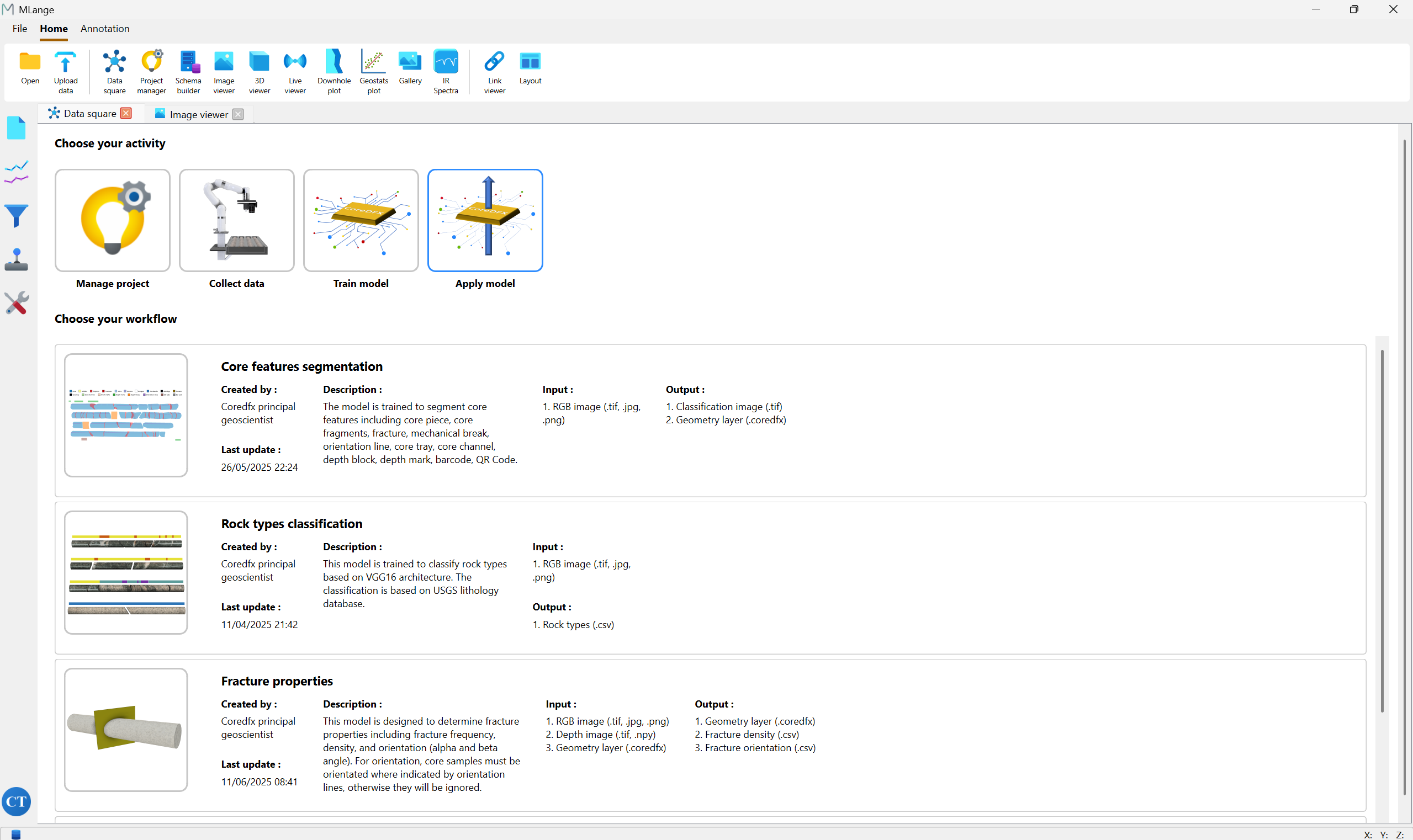Click the filter funnel sidebar icon
The image size is (1413, 840).
17,216
